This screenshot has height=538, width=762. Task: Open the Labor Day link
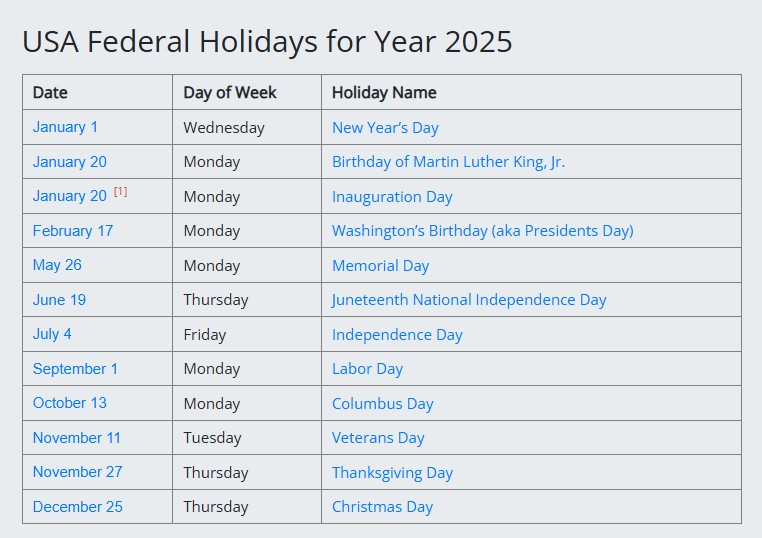[x=367, y=369]
